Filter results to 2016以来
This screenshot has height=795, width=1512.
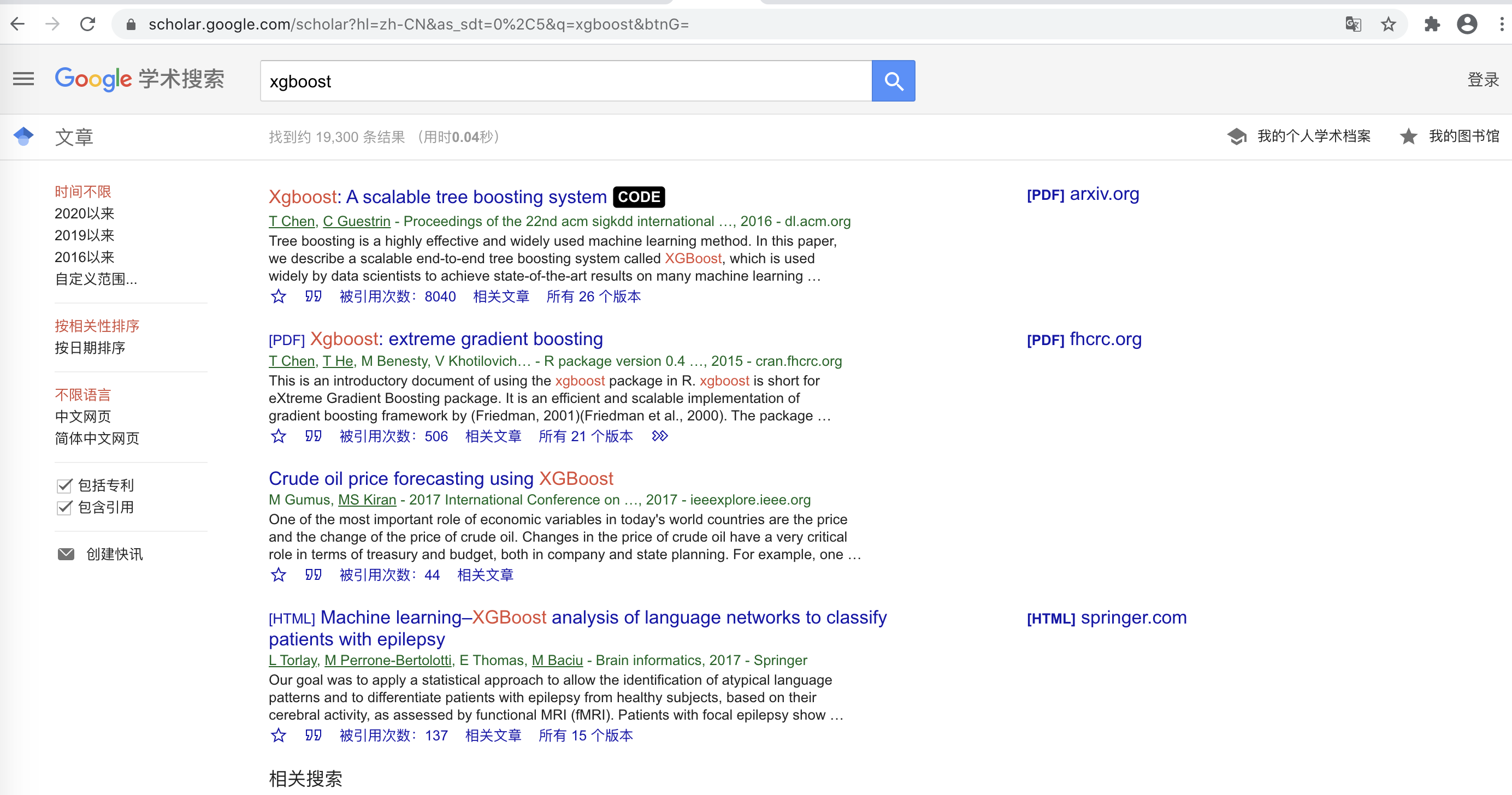(x=85, y=257)
